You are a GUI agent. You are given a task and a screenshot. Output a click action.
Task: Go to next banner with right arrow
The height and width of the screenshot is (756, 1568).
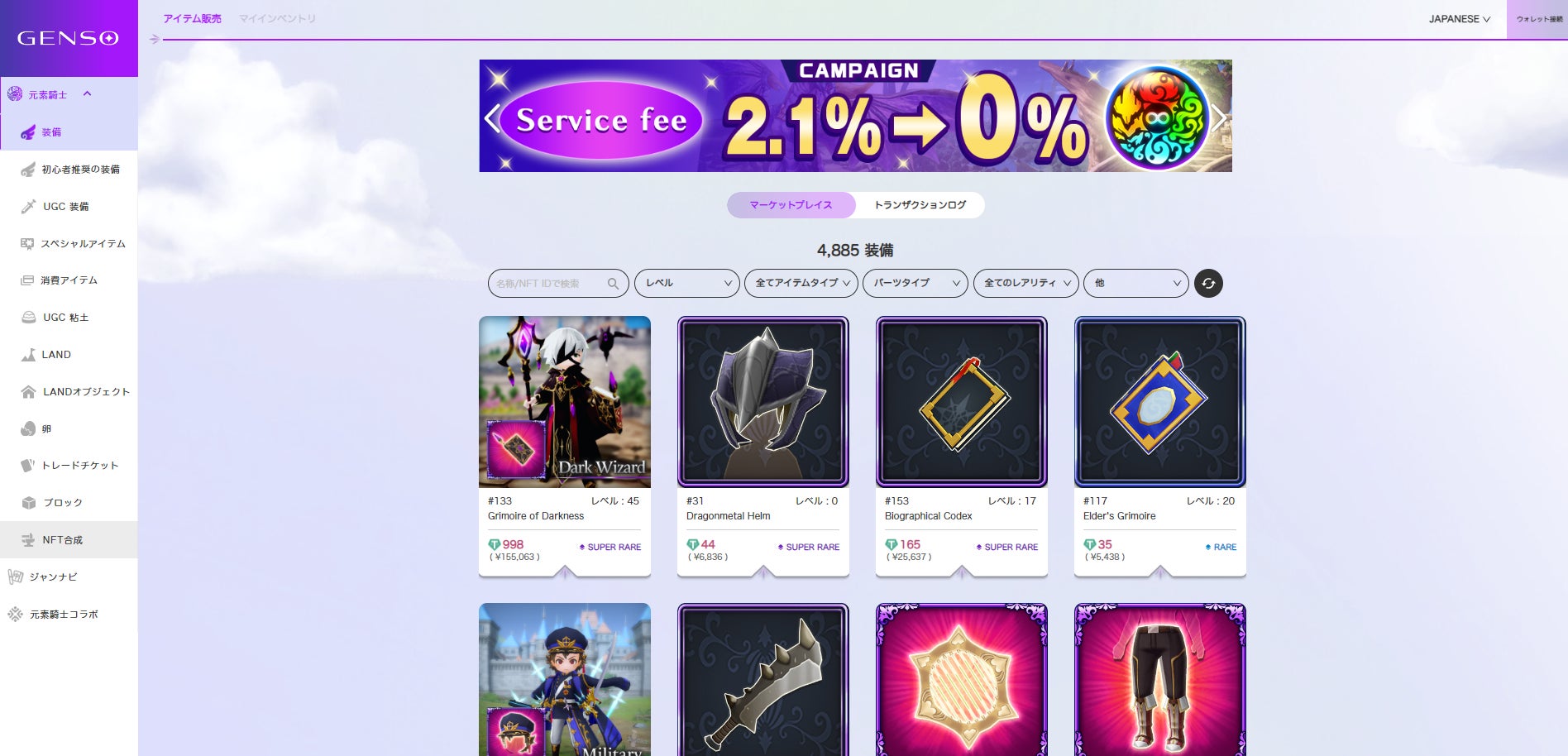pyautogui.click(x=1219, y=118)
